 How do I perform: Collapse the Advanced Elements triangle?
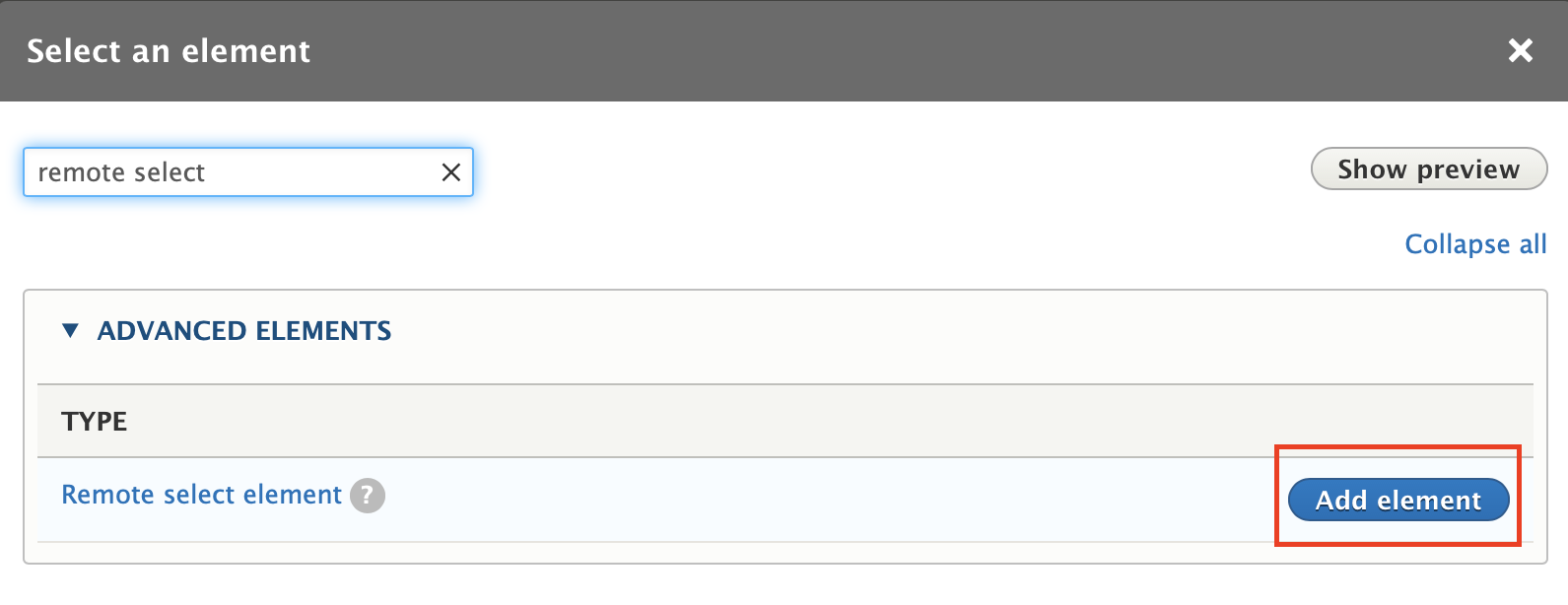tap(70, 331)
